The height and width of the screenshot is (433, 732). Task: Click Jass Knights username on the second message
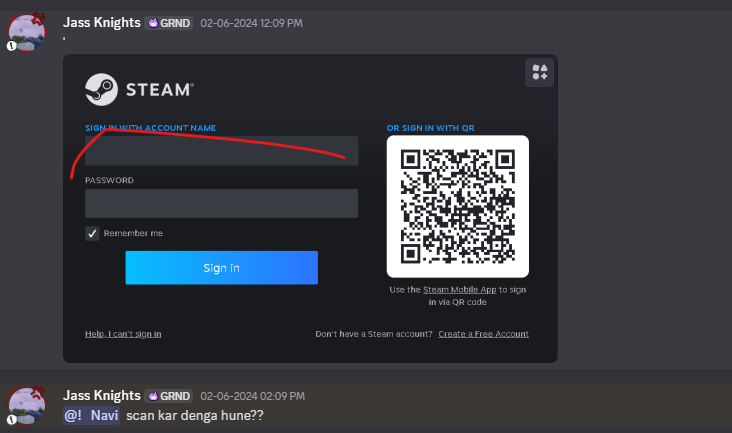click(102, 396)
